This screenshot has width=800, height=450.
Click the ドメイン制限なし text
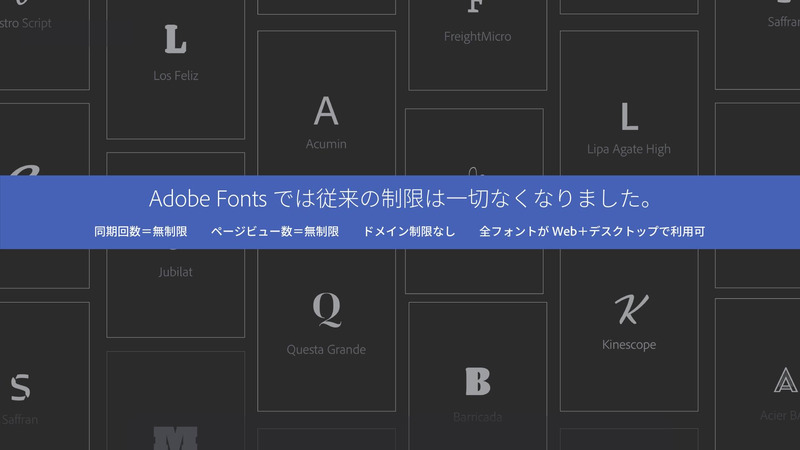click(409, 231)
